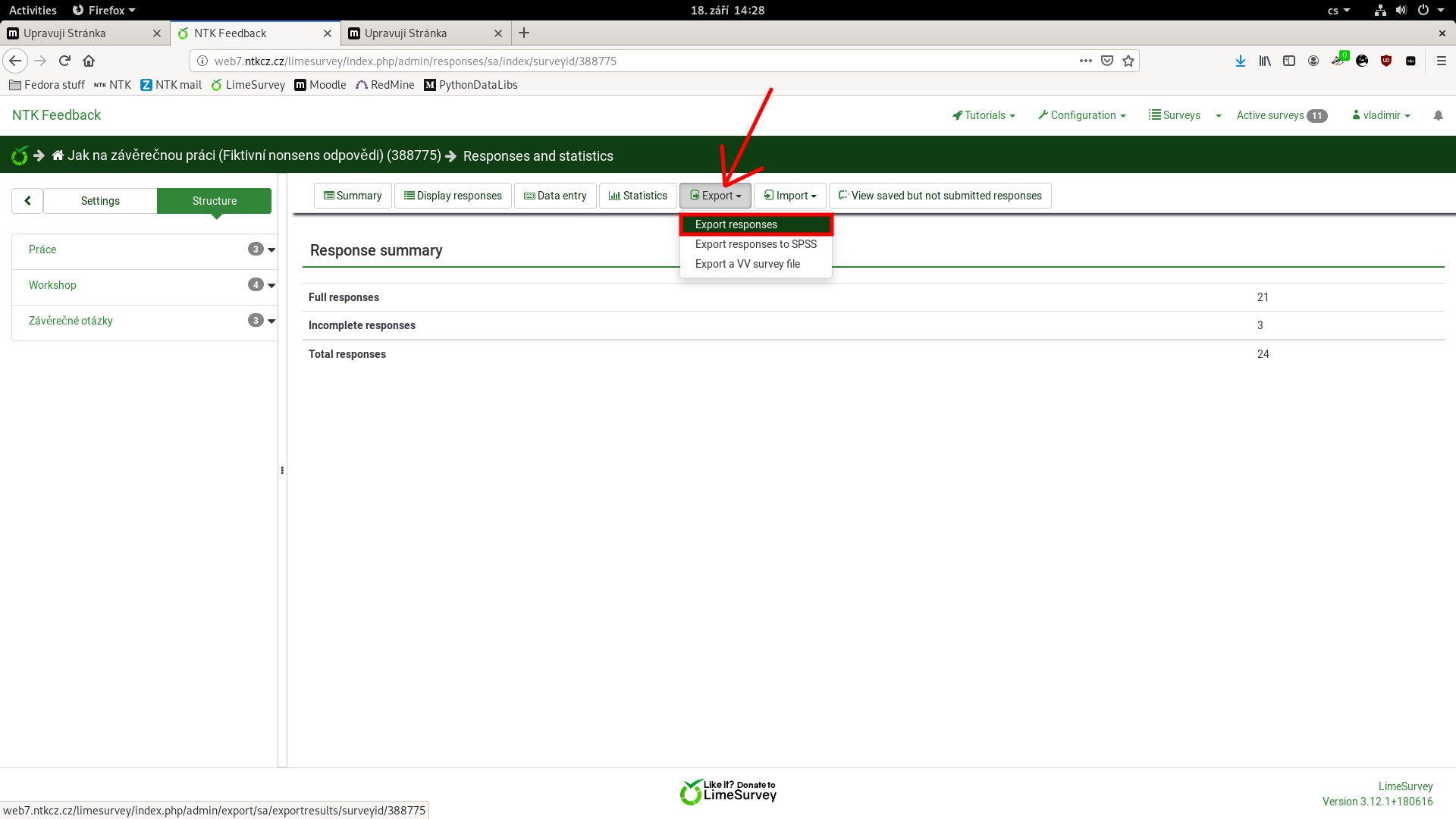This screenshot has height=819, width=1456.
Task: Click Display responses button
Action: (x=453, y=196)
